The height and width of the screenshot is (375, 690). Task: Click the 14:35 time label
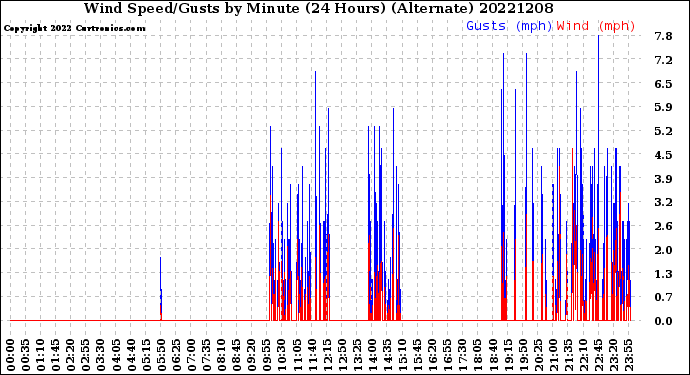coord(387,355)
